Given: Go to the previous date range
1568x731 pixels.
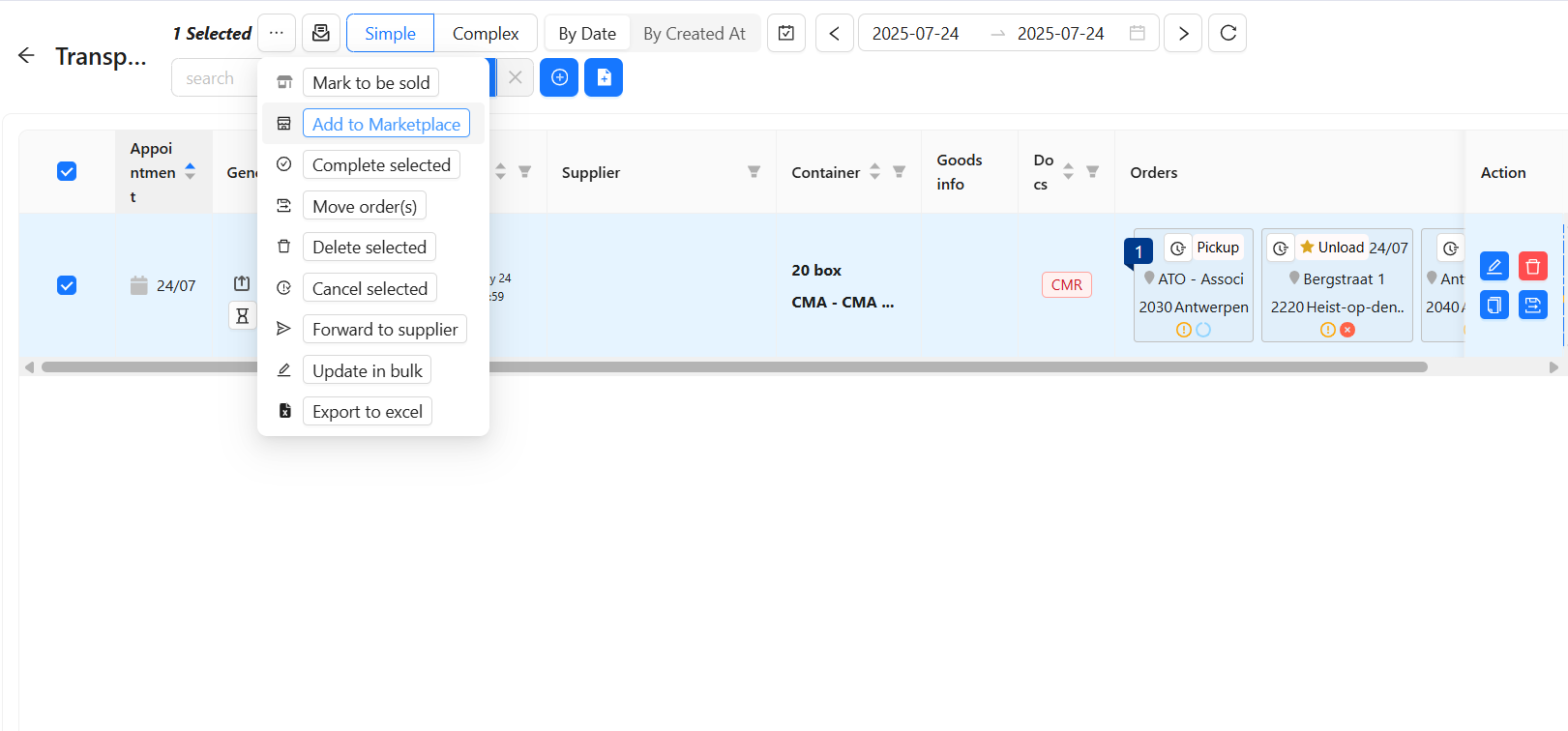Looking at the screenshot, I should [x=835, y=33].
